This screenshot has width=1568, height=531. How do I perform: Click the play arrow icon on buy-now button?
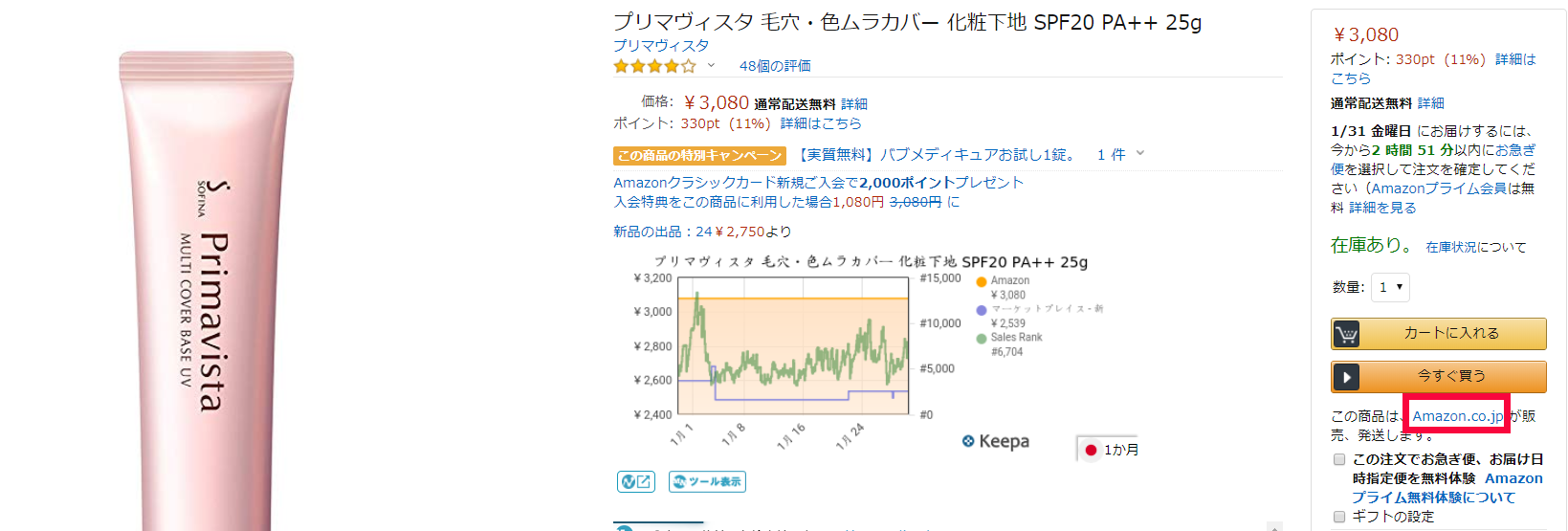pos(1347,377)
